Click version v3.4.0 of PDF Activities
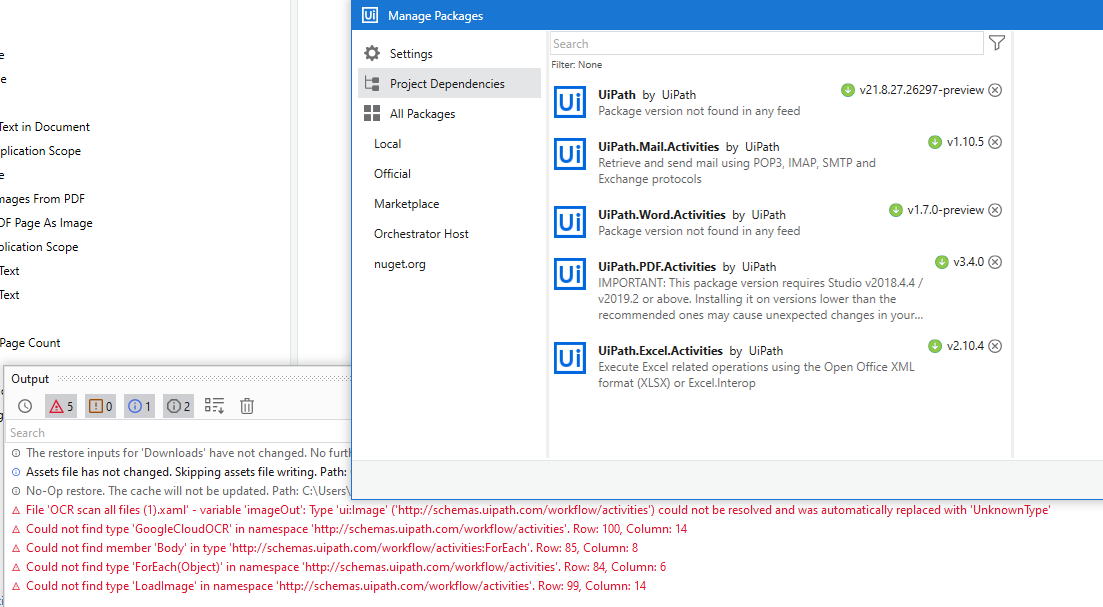 point(969,262)
